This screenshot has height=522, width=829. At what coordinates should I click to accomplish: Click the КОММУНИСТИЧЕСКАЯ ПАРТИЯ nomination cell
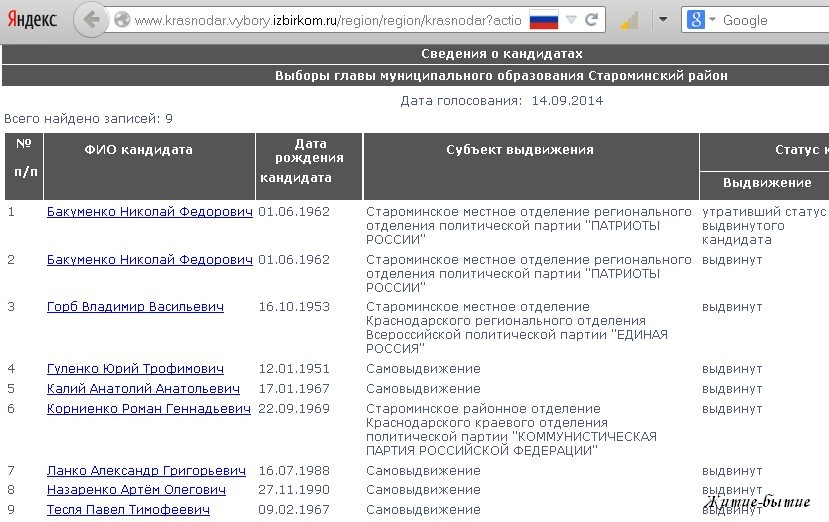click(511, 429)
